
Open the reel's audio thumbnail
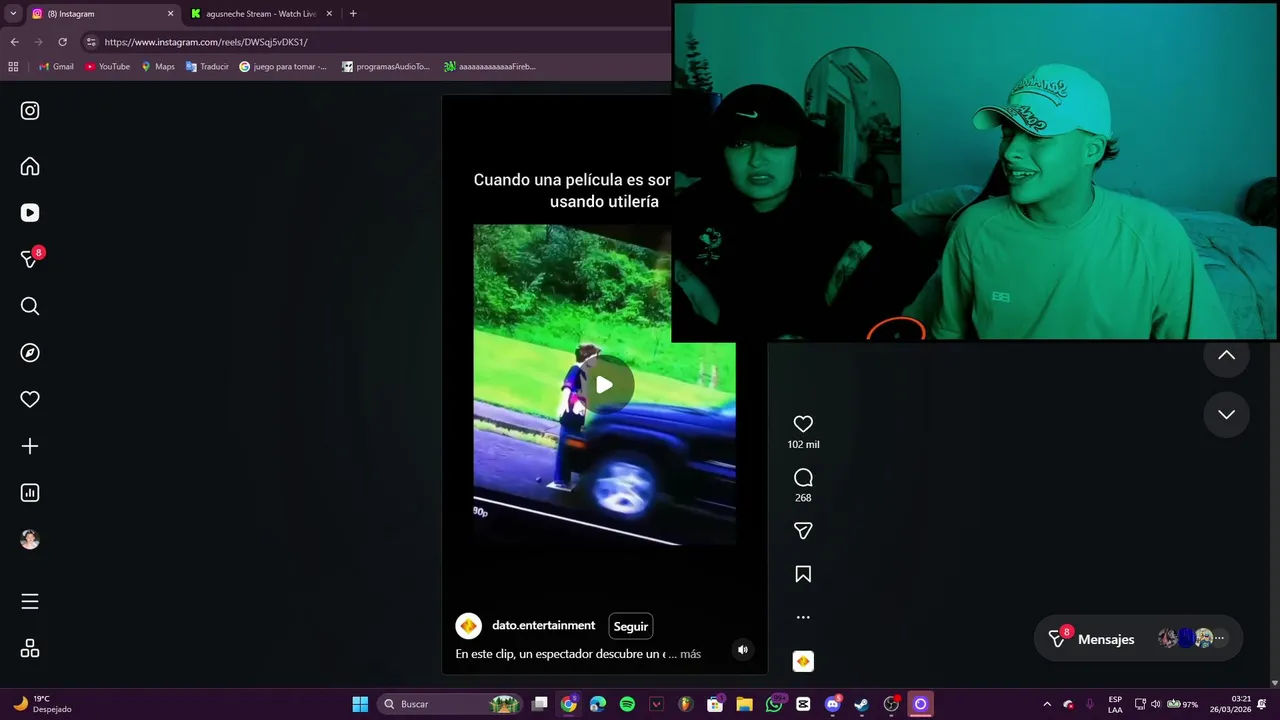[803, 661]
